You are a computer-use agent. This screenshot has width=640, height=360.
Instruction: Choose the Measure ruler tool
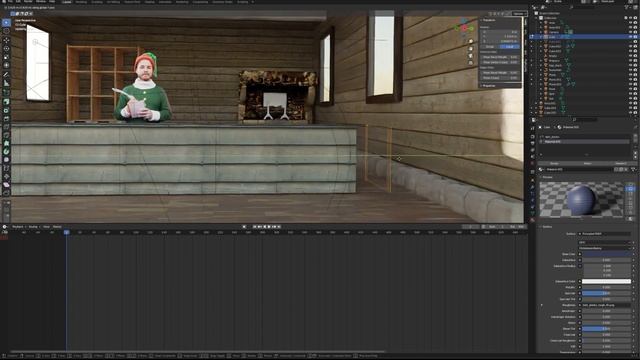tap(6, 83)
